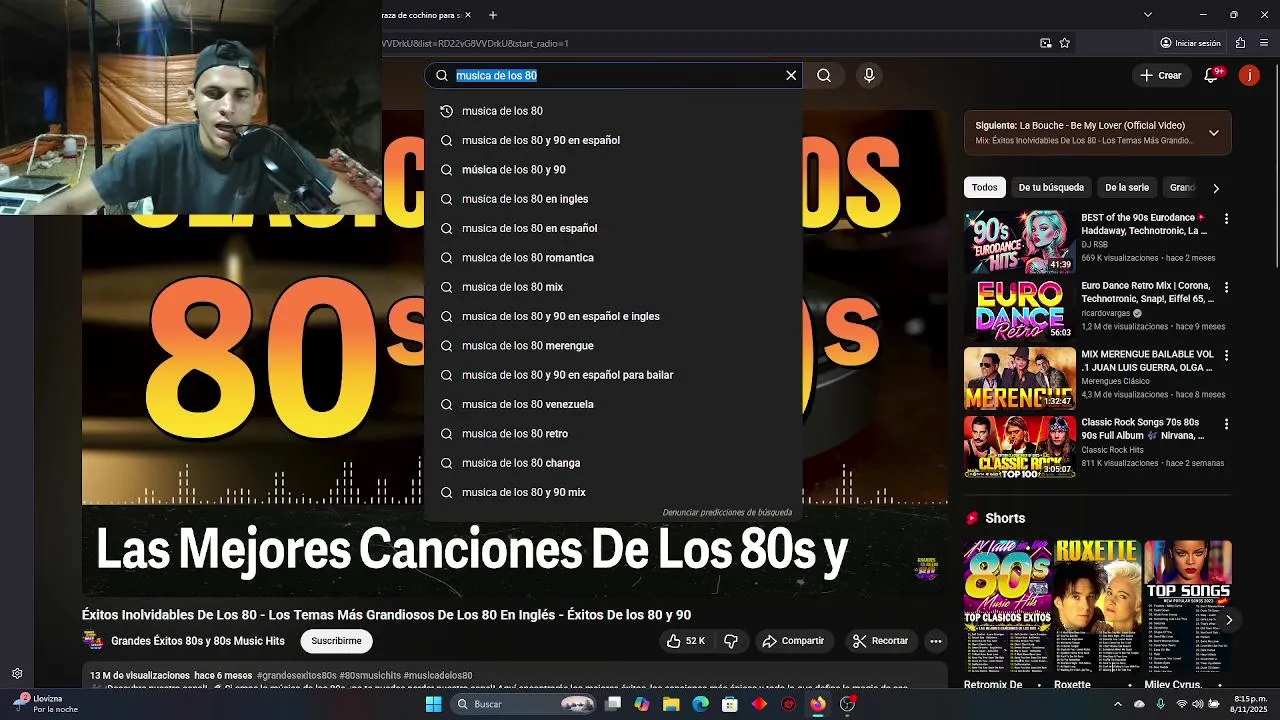Select the 'Todos' filter chip
This screenshot has height=720, width=1280.
click(x=984, y=187)
